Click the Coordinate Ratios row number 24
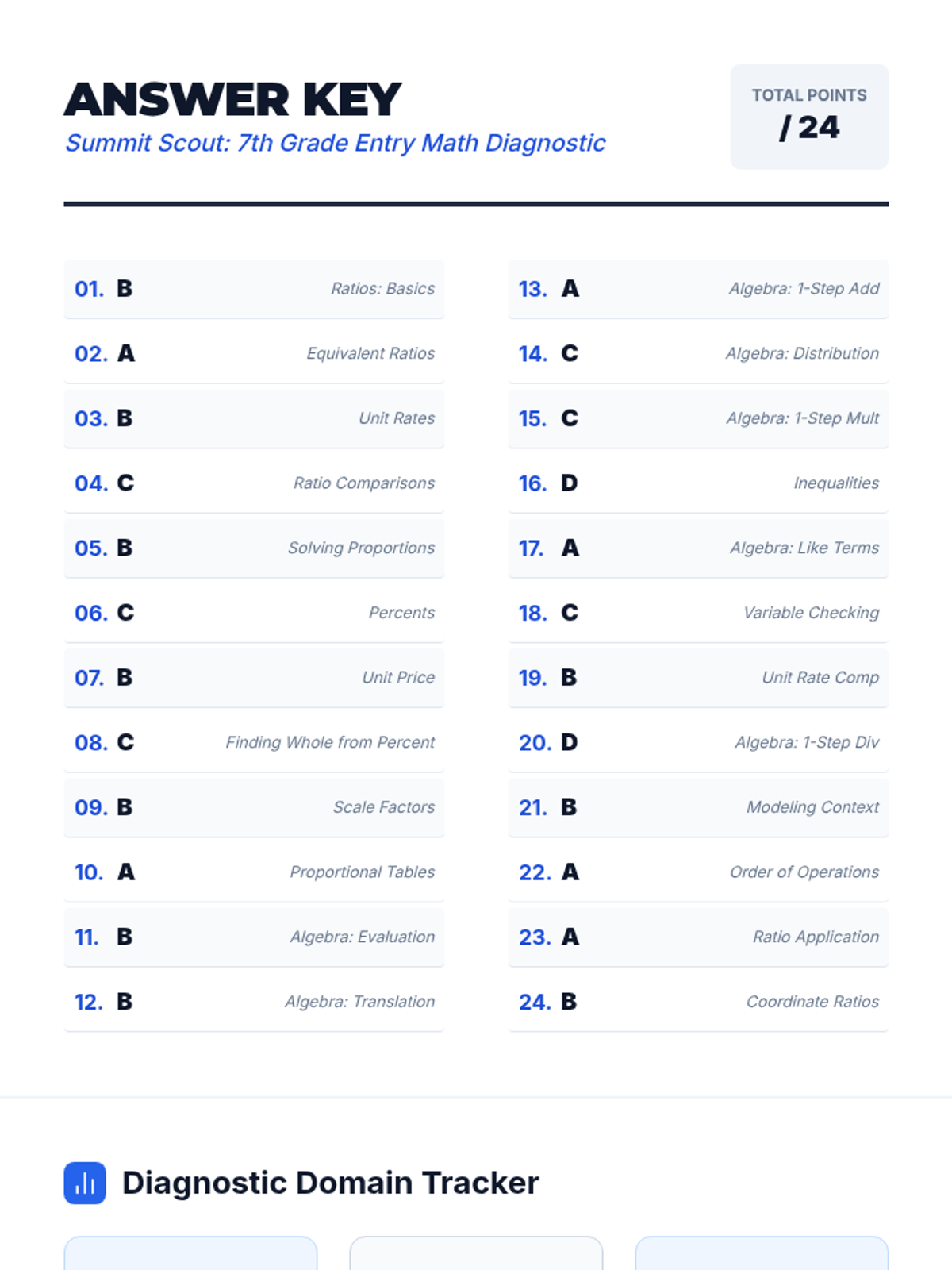 697,1002
